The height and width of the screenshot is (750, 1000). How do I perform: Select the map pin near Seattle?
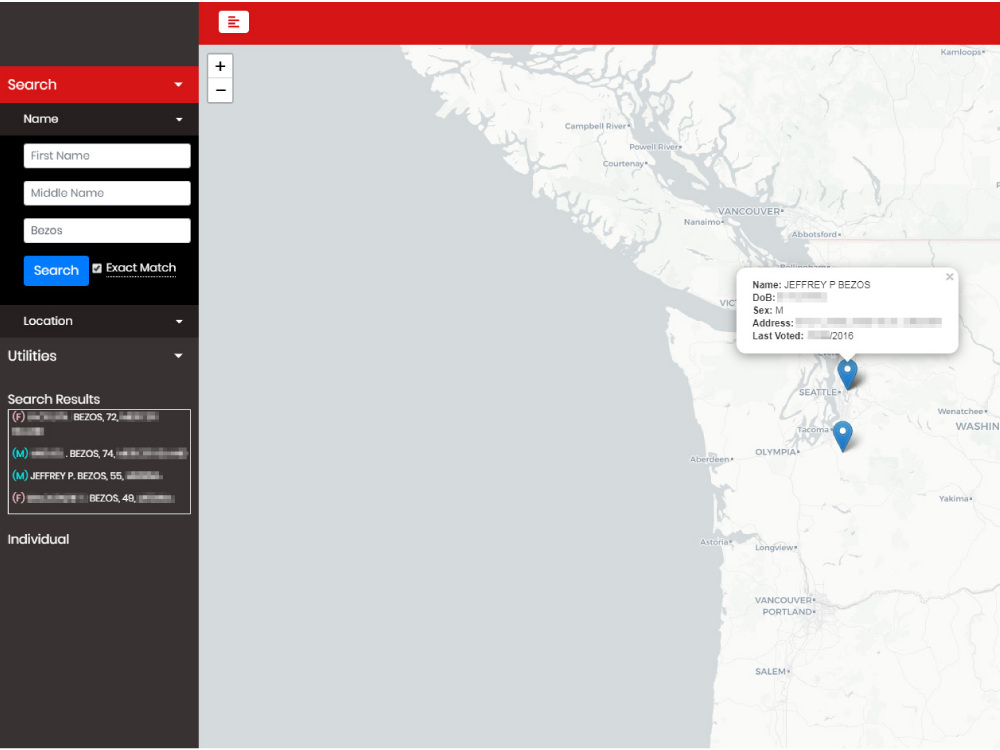847,374
